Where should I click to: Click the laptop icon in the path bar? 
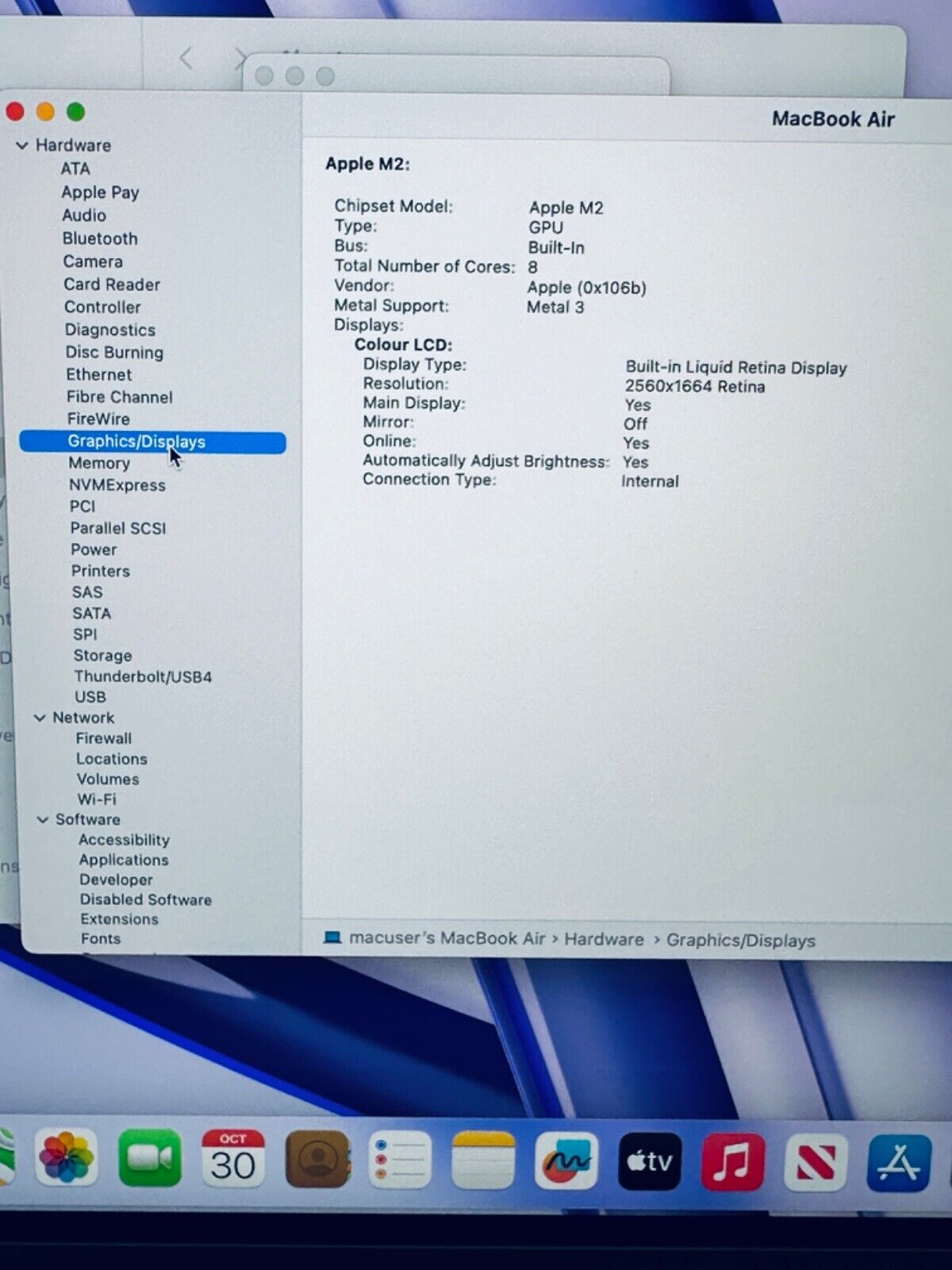click(332, 937)
